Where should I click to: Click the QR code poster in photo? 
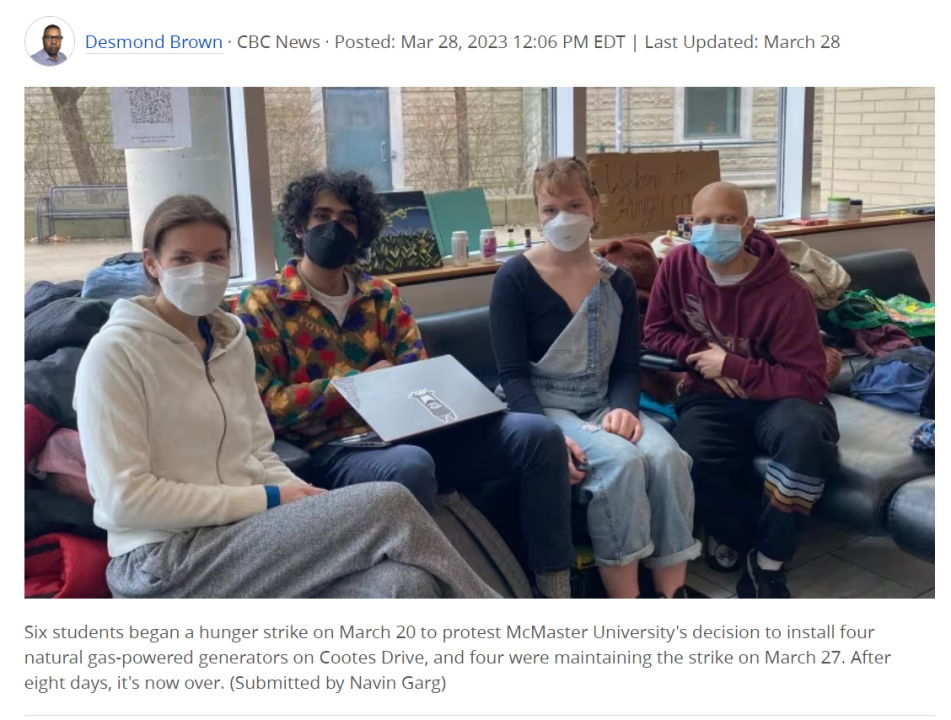tap(150, 117)
